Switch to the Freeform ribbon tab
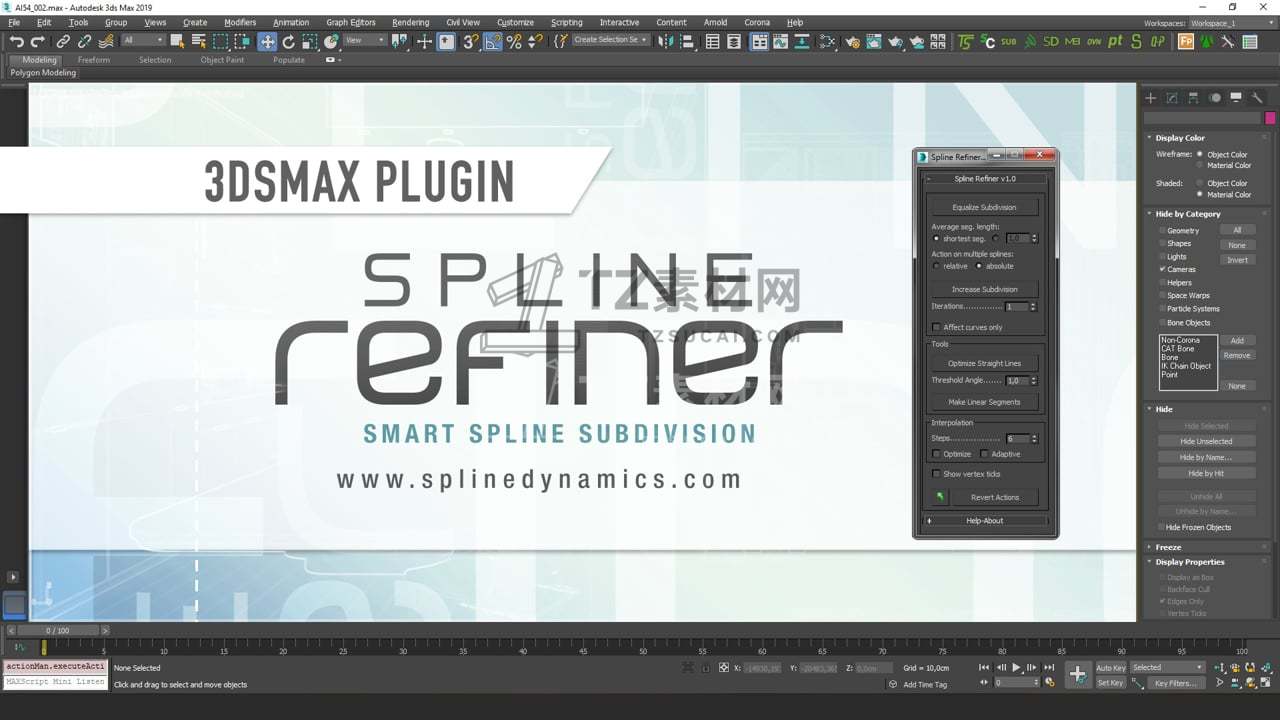 coord(94,60)
